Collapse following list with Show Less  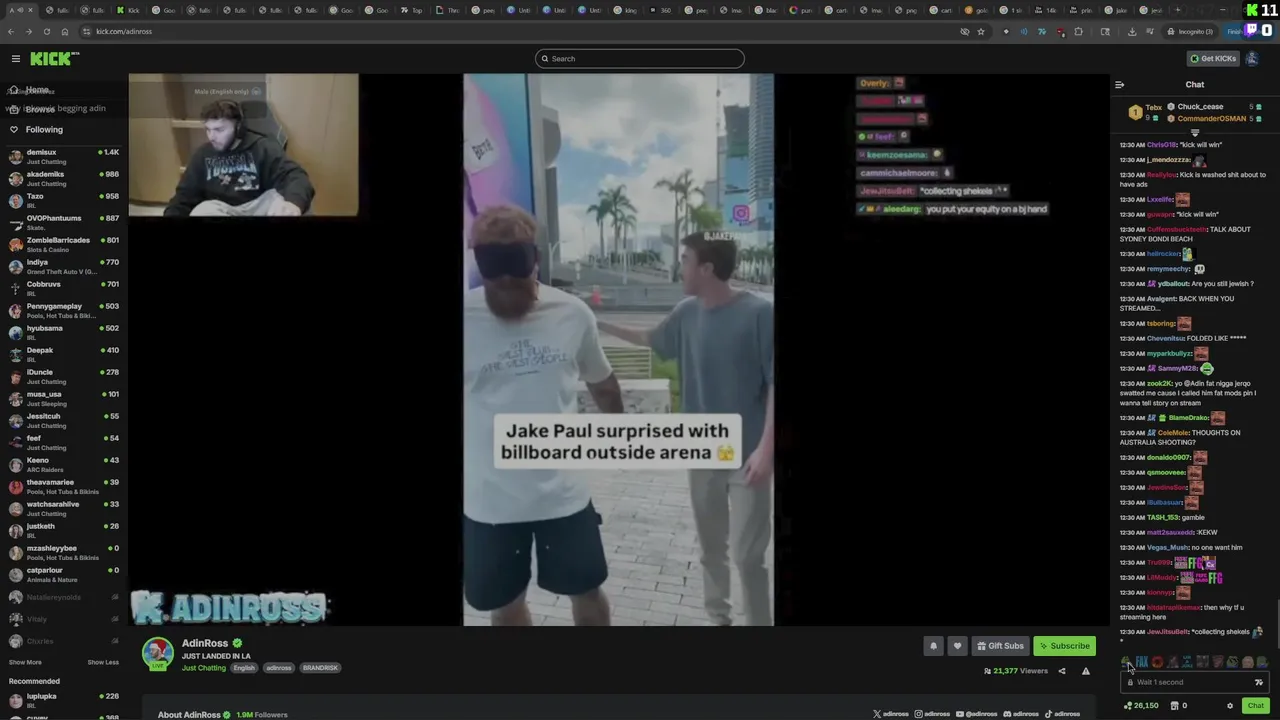coord(103,662)
